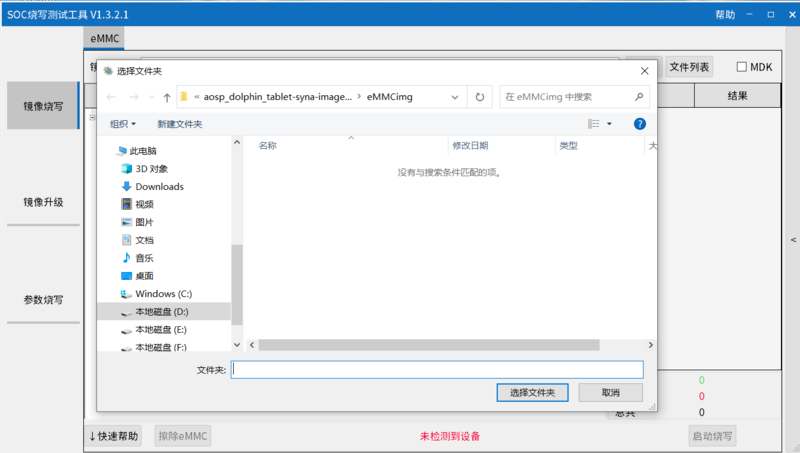Close the 选择文件夹 dialog
800x453 pixels.
coord(644,71)
